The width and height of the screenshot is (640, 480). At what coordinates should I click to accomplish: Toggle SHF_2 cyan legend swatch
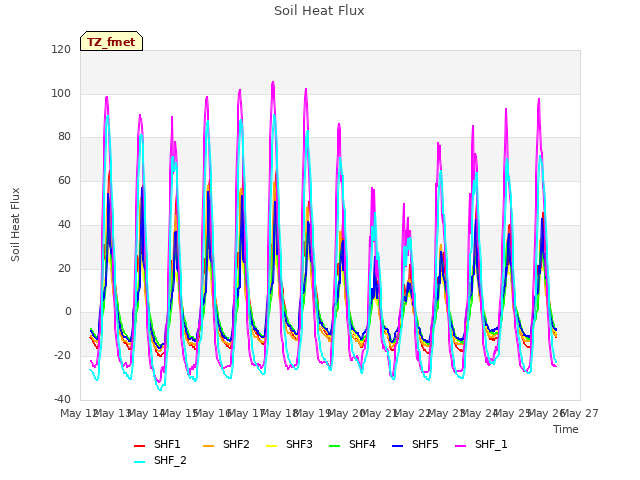140,462
